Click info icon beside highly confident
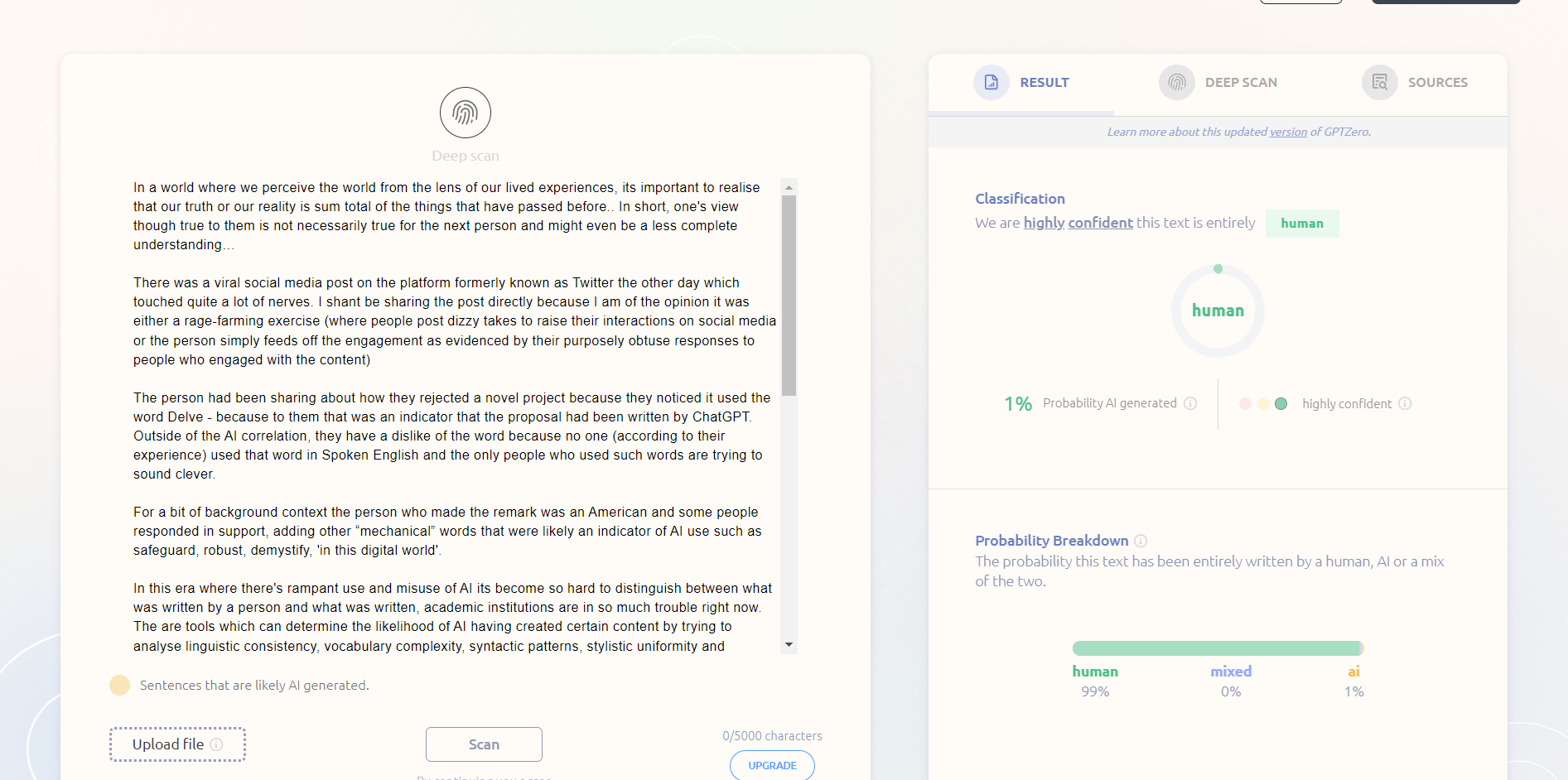 [x=1405, y=403]
